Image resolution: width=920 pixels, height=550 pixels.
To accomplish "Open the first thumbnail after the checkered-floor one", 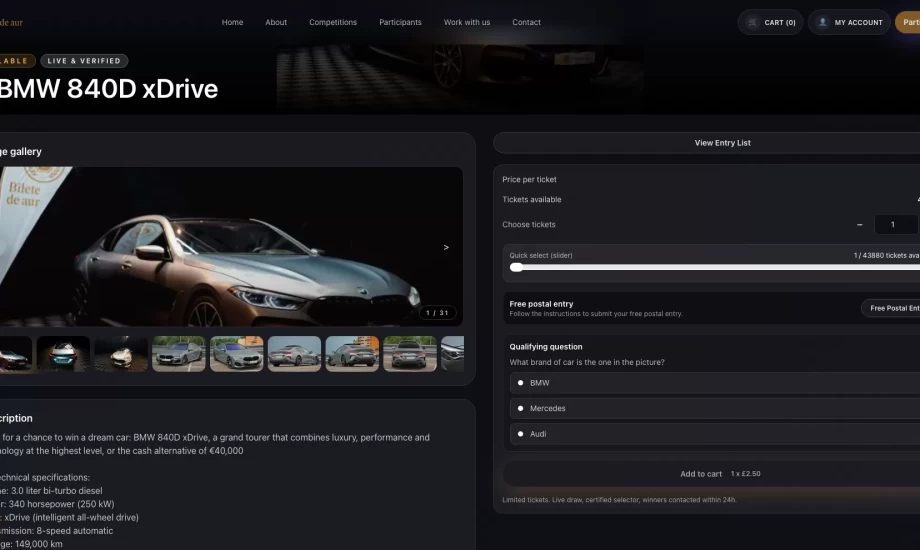I will pyautogui.click(x=179, y=354).
